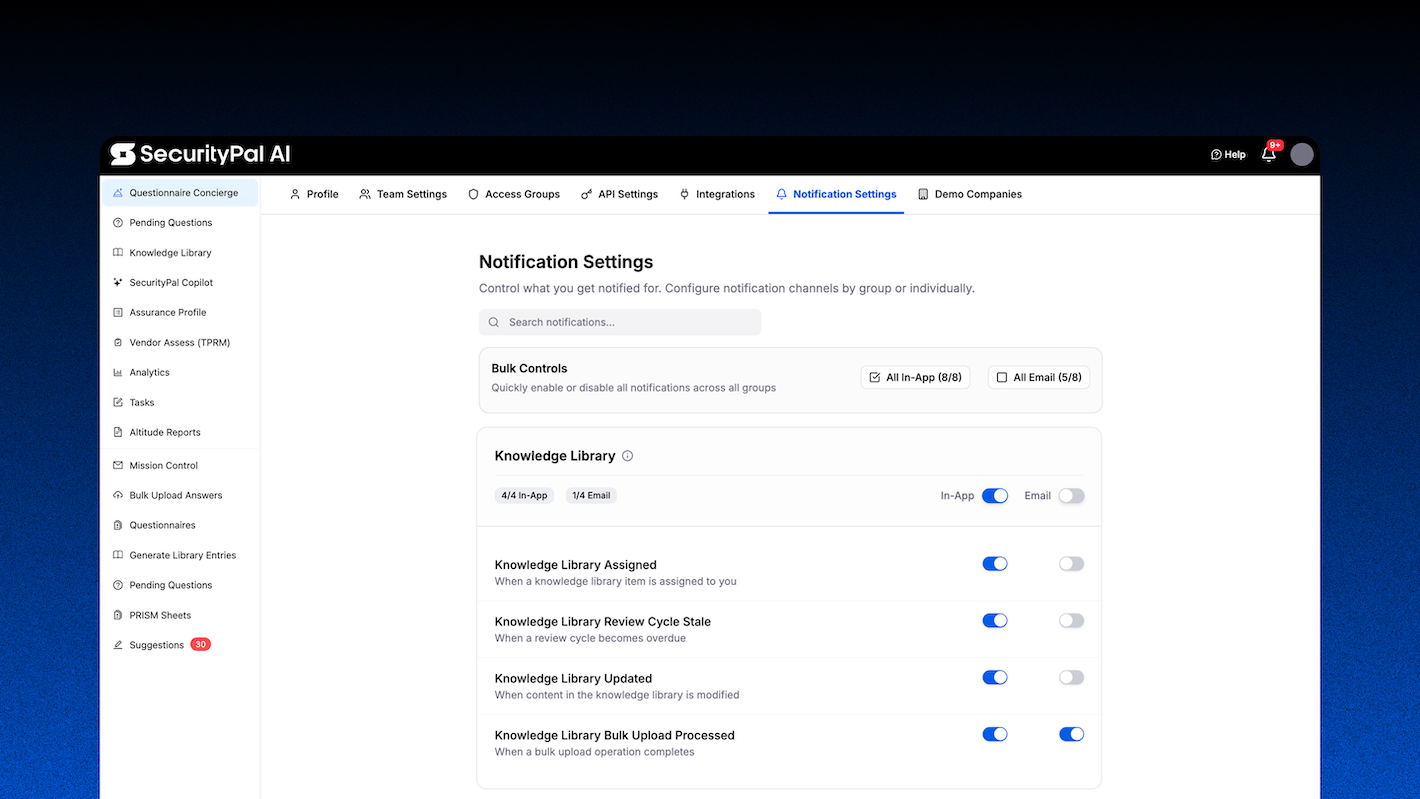Image resolution: width=1420 pixels, height=799 pixels.
Task: Click the Notification Settings page heading
Action: coord(566,262)
